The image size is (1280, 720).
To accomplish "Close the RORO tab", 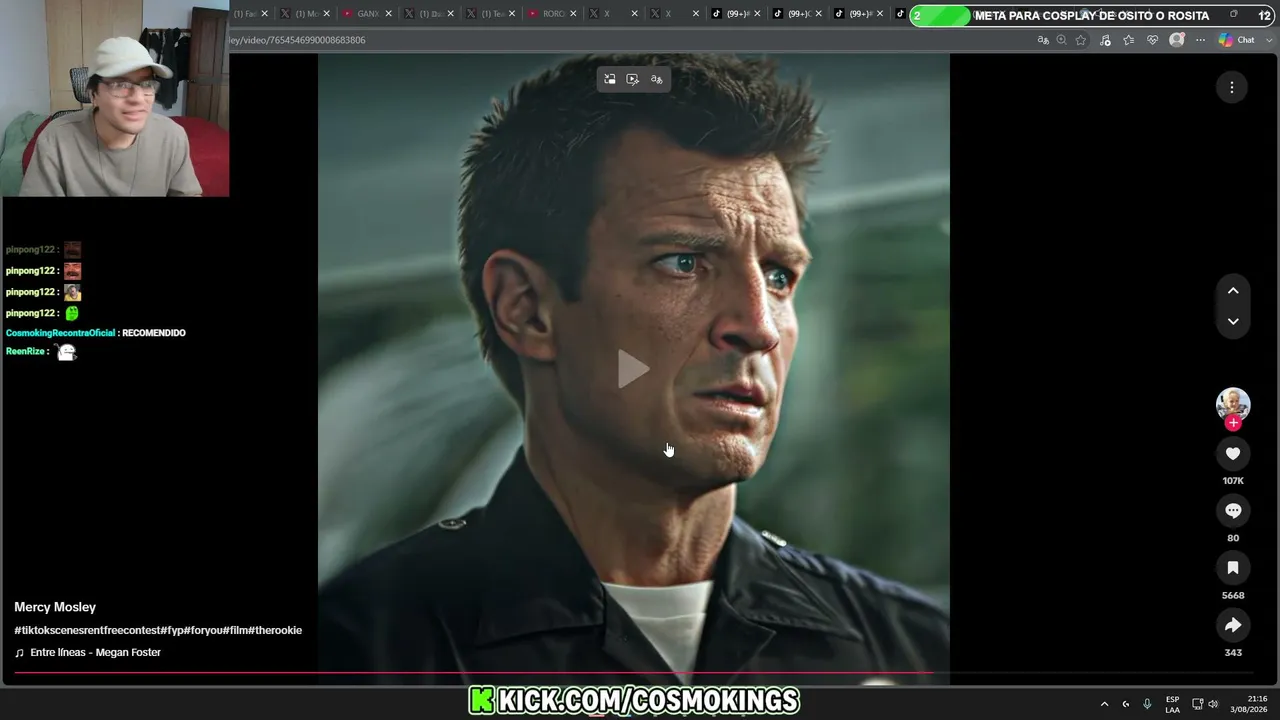I will point(573,14).
